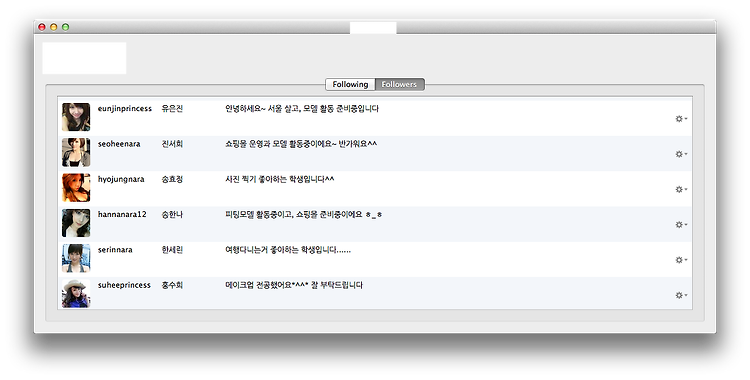Click the Korean name beside hannanara12

(x=172, y=214)
